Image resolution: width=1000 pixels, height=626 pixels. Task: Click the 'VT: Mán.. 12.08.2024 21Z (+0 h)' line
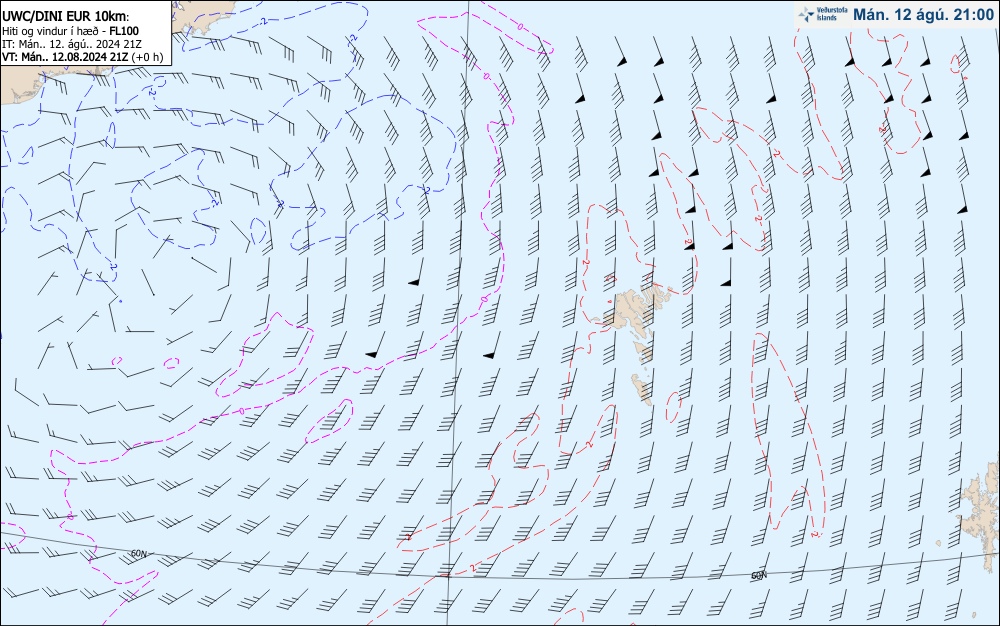(82, 57)
